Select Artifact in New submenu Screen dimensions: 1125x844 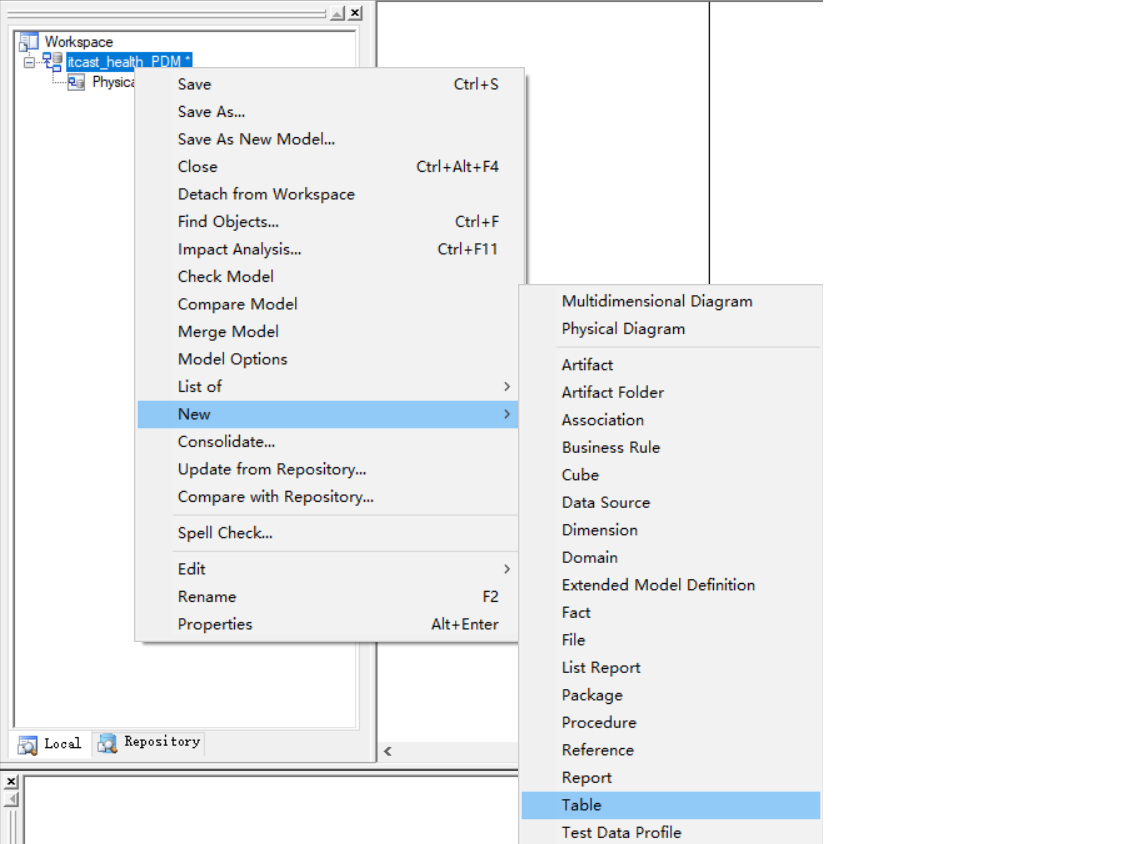click(671, 365)
